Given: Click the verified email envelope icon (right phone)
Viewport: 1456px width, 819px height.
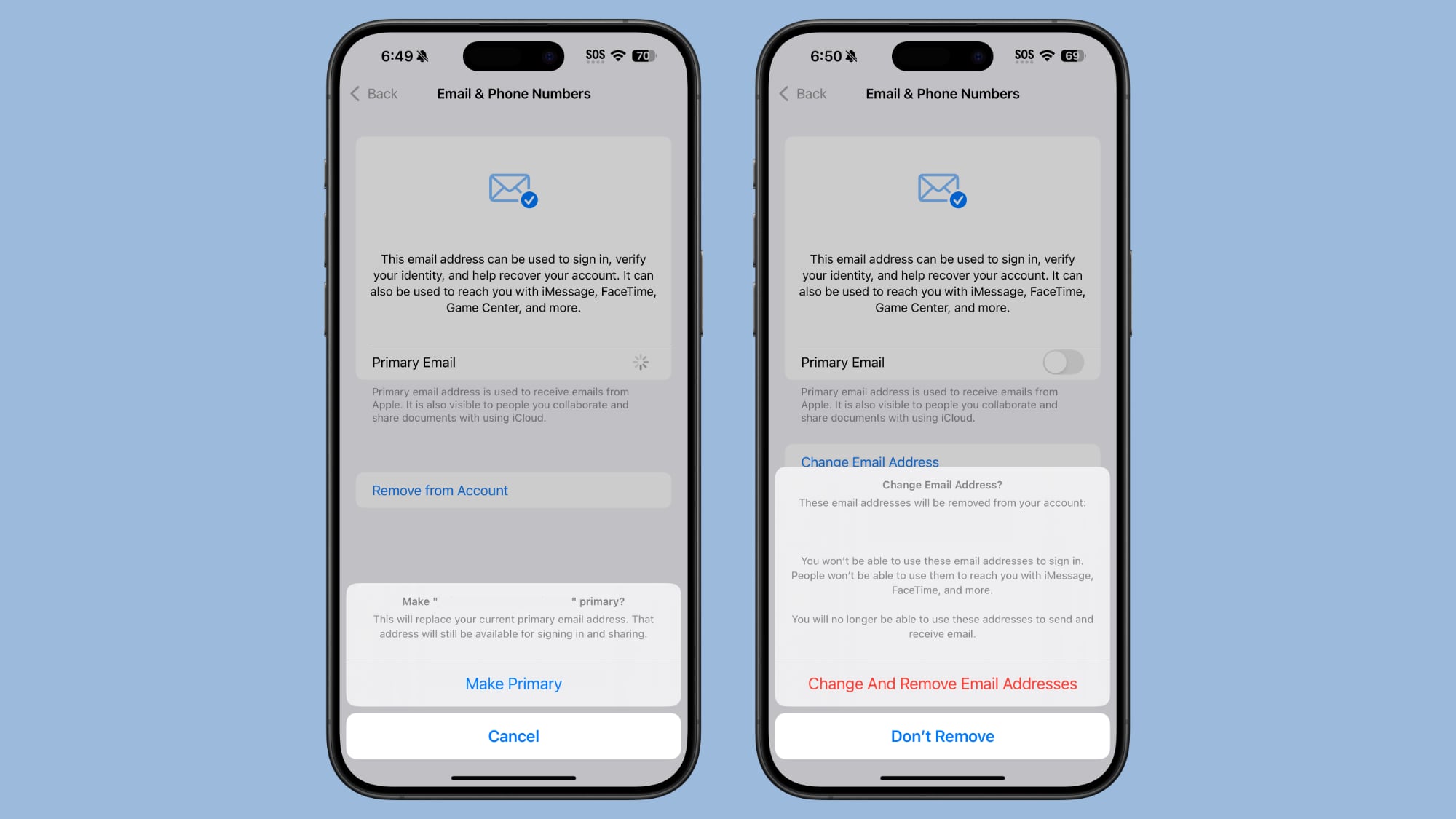Looking at the screenshot, I should [x=940, y=188].
